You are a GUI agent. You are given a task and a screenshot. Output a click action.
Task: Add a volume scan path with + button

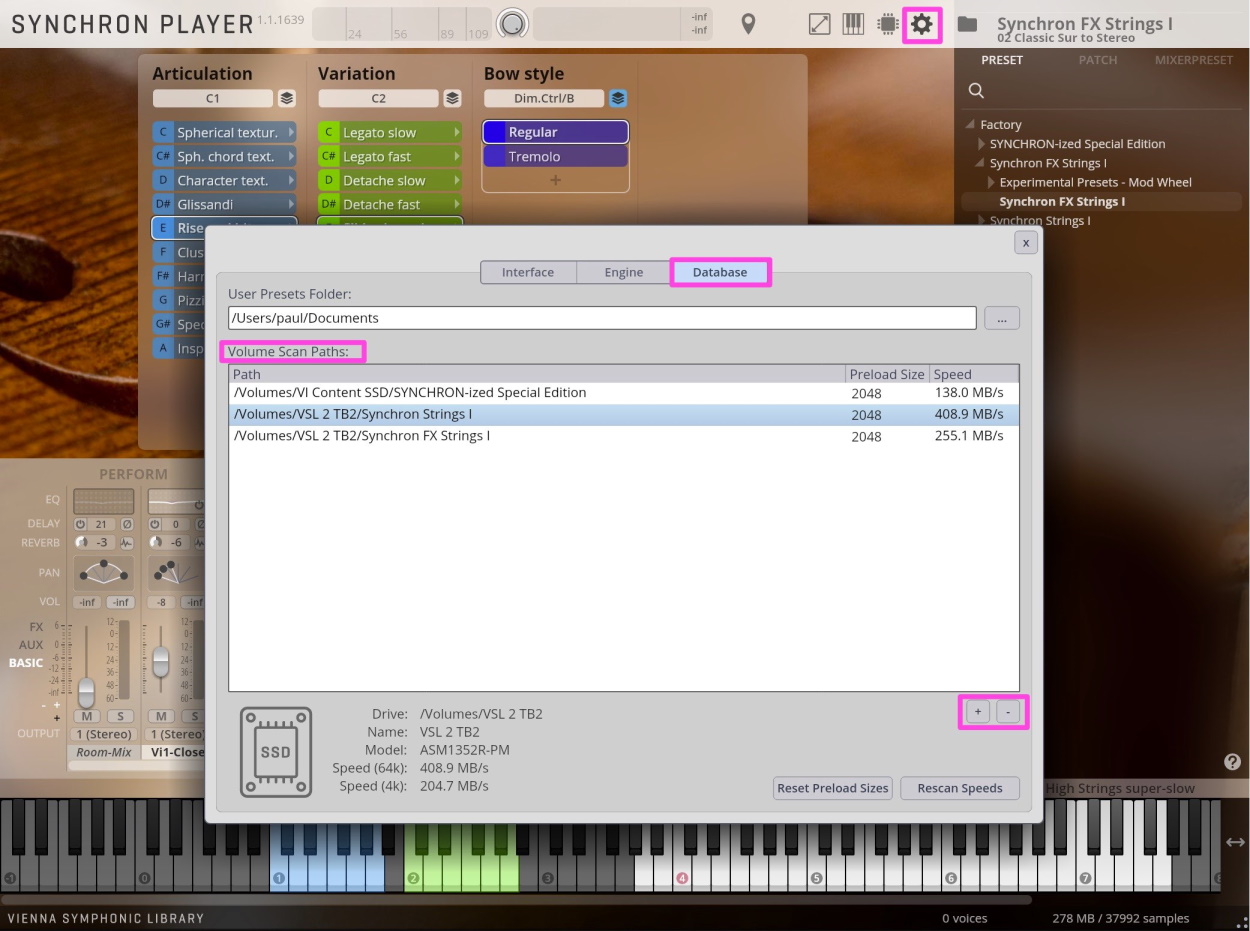coord(977,711)
